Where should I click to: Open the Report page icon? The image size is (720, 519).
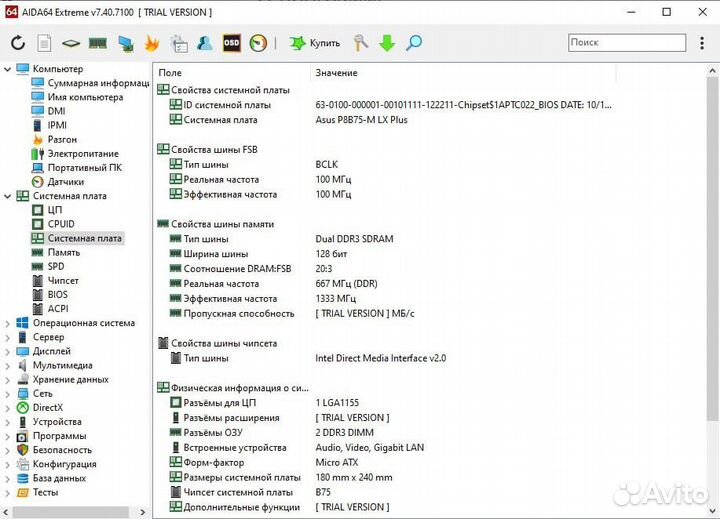pos(44,43)
